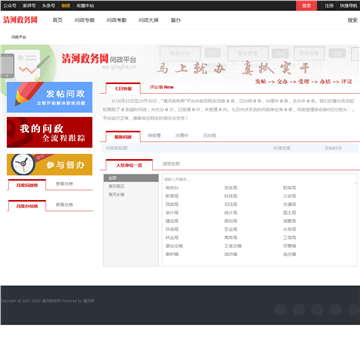
Task: Click the 城管局 unit
Action: point(289,221)
